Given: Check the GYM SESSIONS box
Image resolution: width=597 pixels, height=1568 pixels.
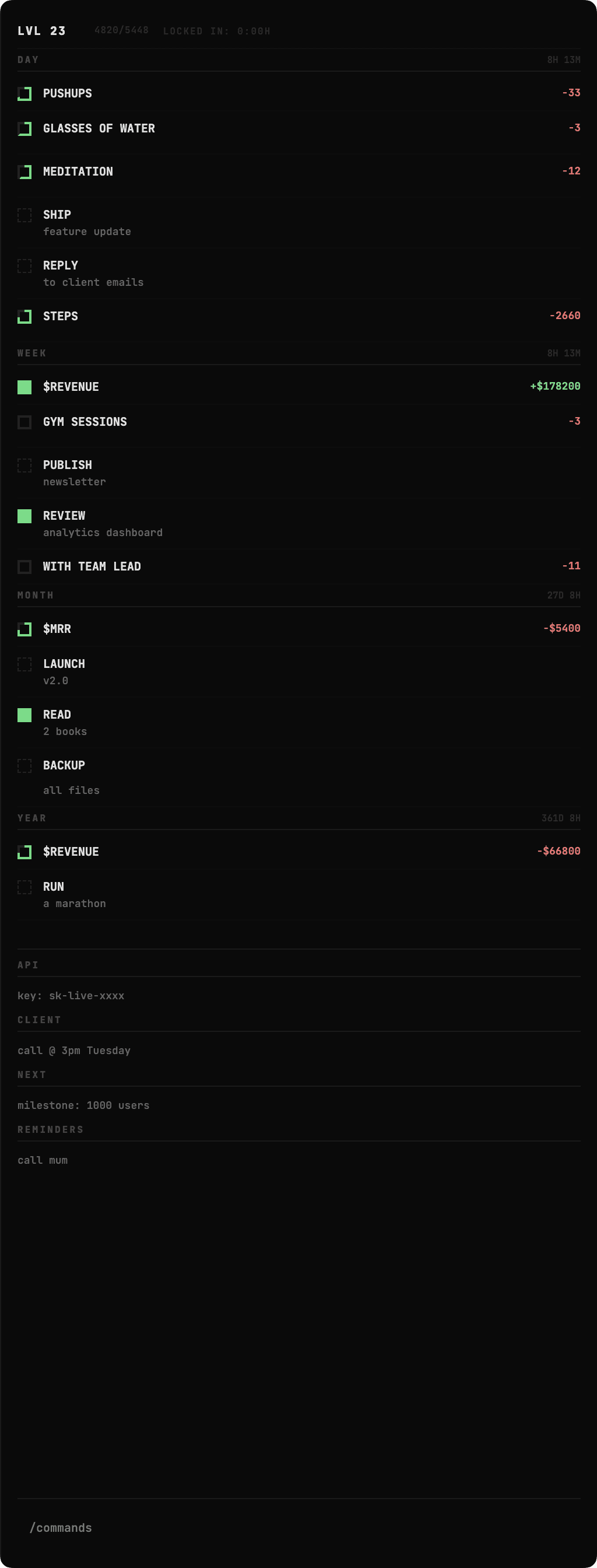Looking at the screenshot, I should click(25, 422).
